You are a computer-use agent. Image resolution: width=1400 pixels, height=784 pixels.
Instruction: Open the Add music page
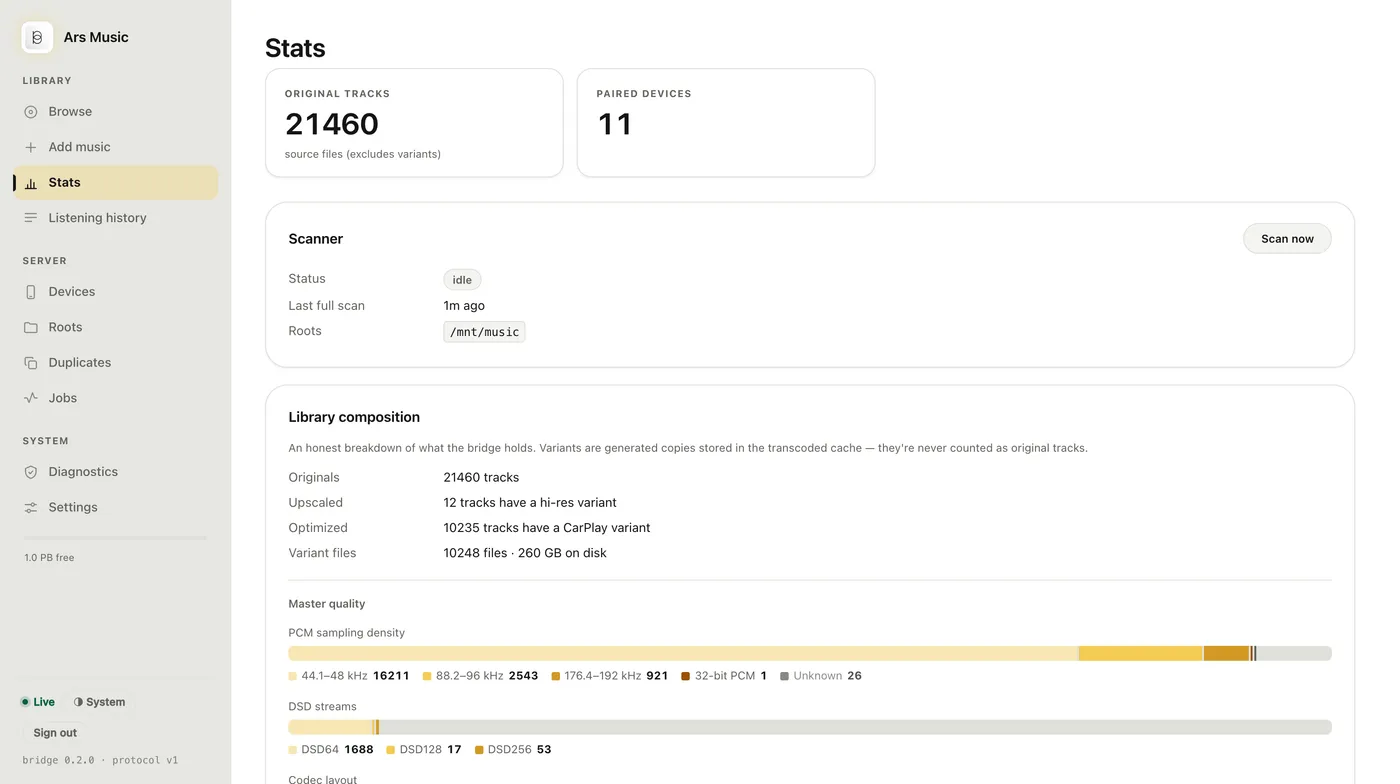[x=115, y=147]
